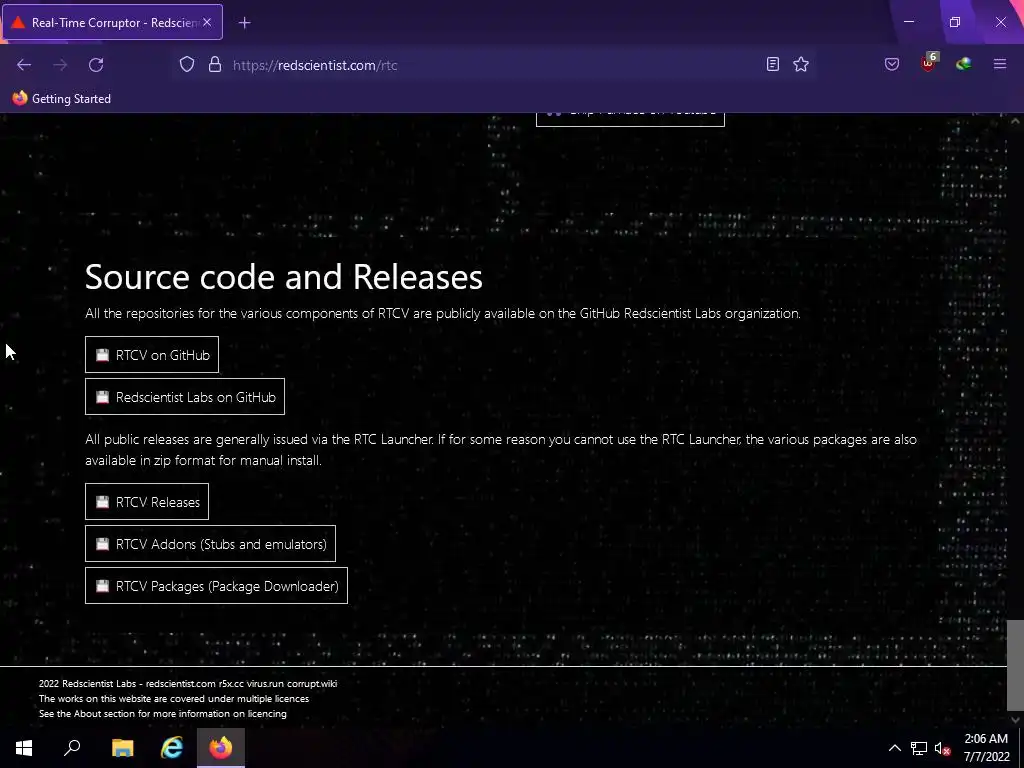Click the 'covered under multiple licences' footer line

[x=174, y=698]
